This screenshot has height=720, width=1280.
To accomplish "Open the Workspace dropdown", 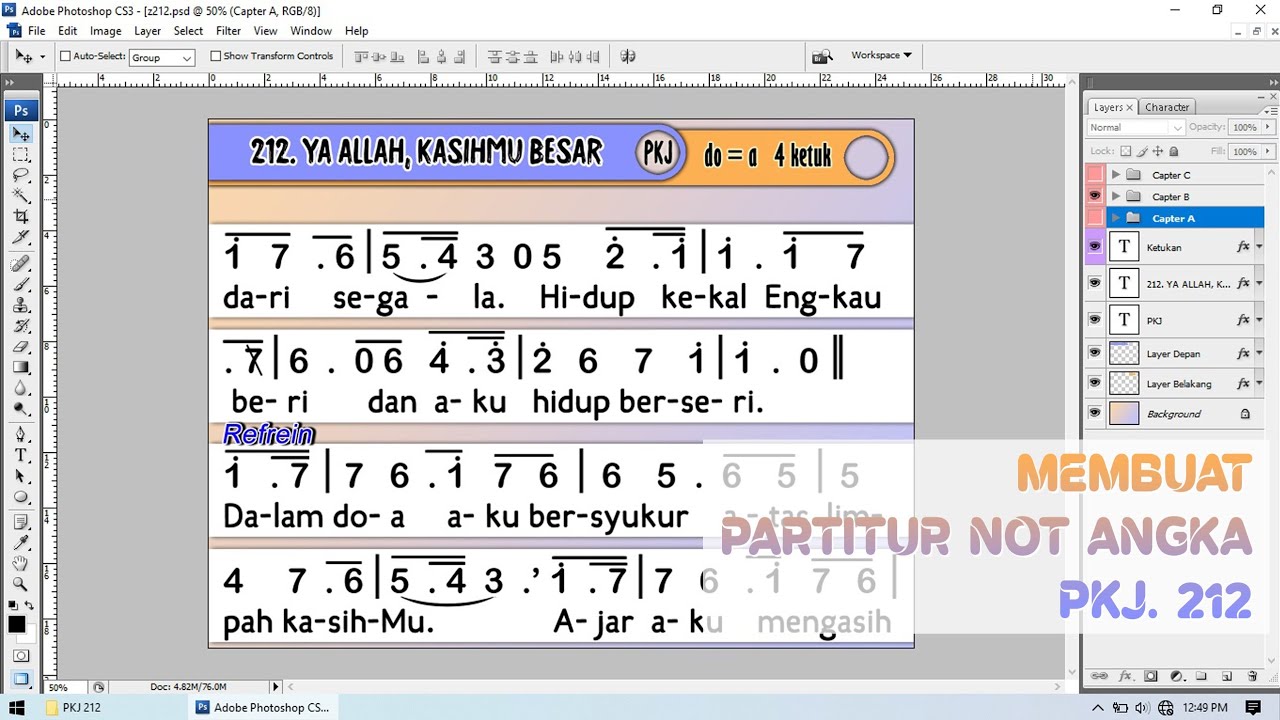I will [880, 56].
